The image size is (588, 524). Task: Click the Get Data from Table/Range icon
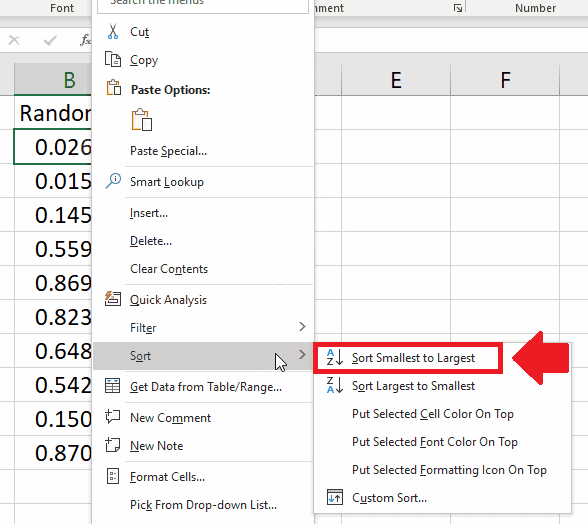[112, 386]
